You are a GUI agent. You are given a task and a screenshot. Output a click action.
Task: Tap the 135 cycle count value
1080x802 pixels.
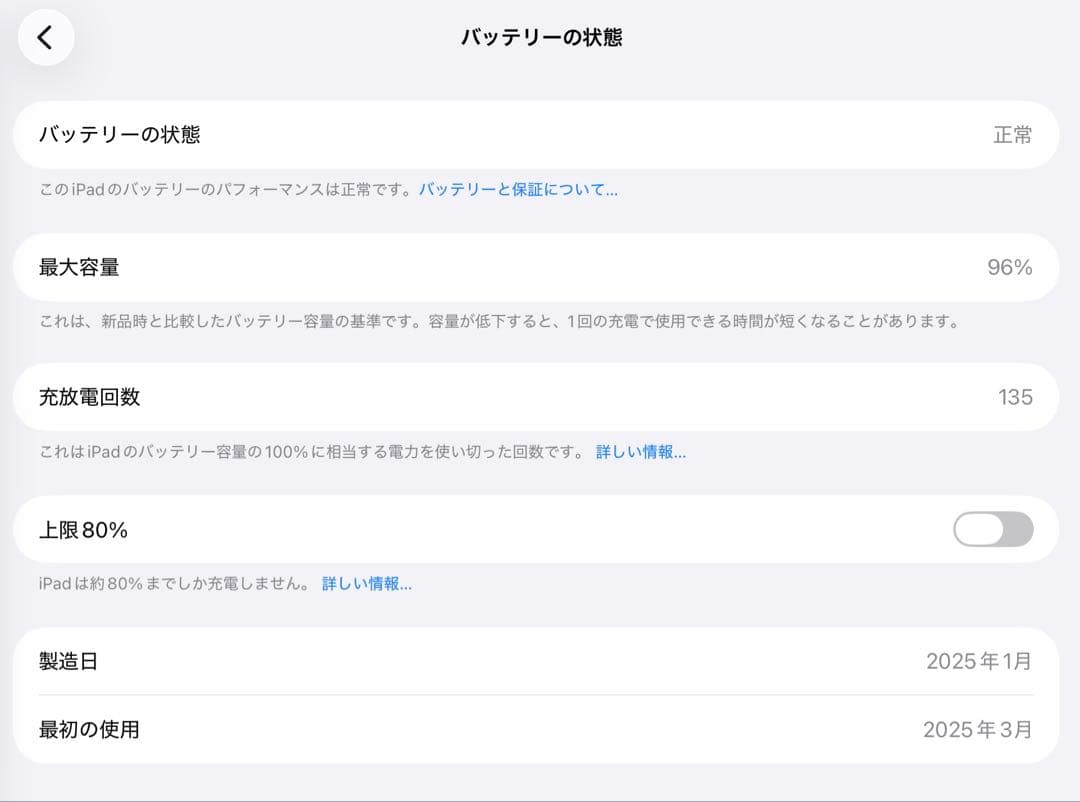[x=1016, y=397]
